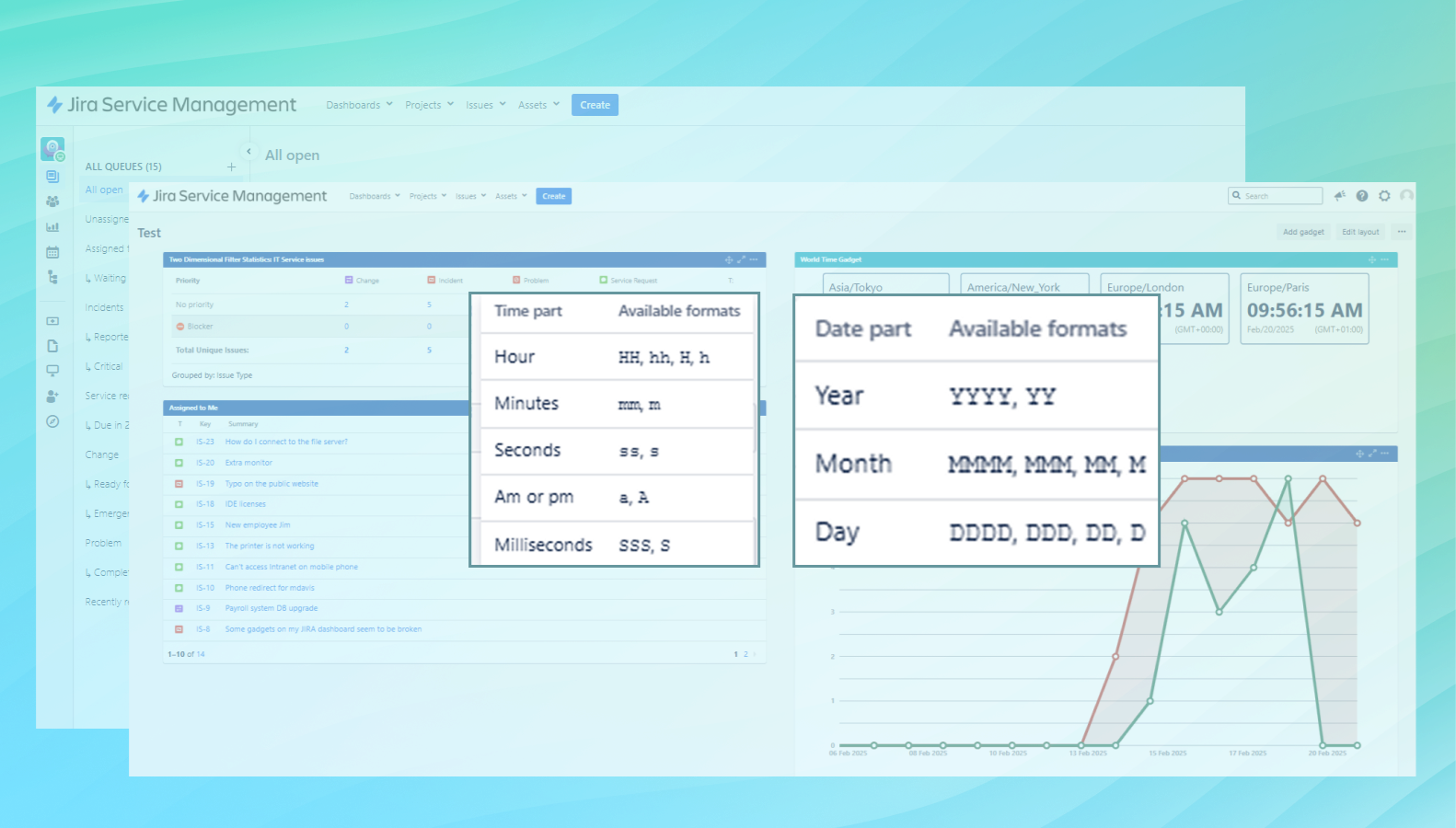
Task: Expand the Projects dropdown in dashboard header
Action: click(427, 196)
